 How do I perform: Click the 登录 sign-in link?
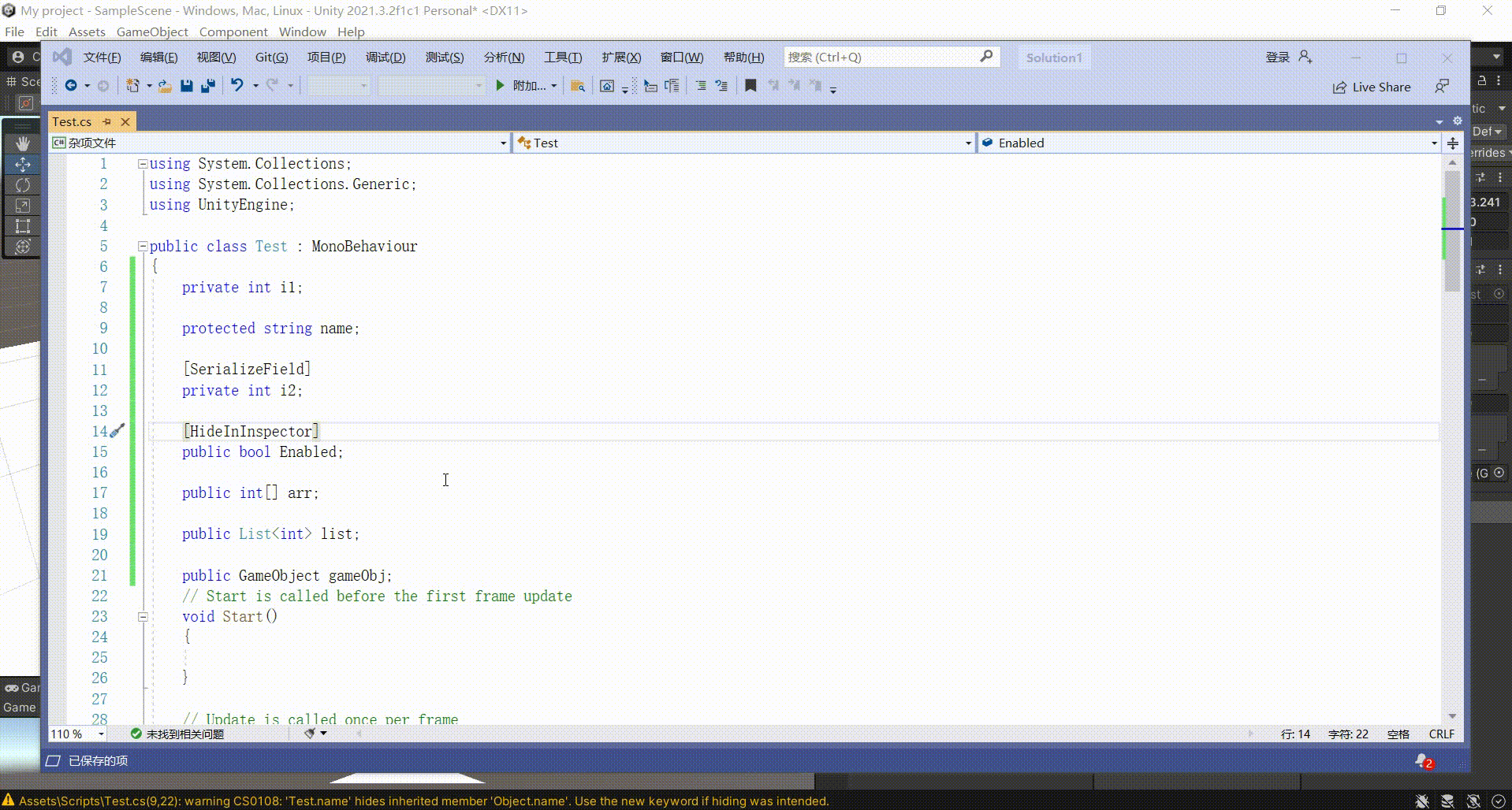pyautogui.click(x=1277, y=58)
